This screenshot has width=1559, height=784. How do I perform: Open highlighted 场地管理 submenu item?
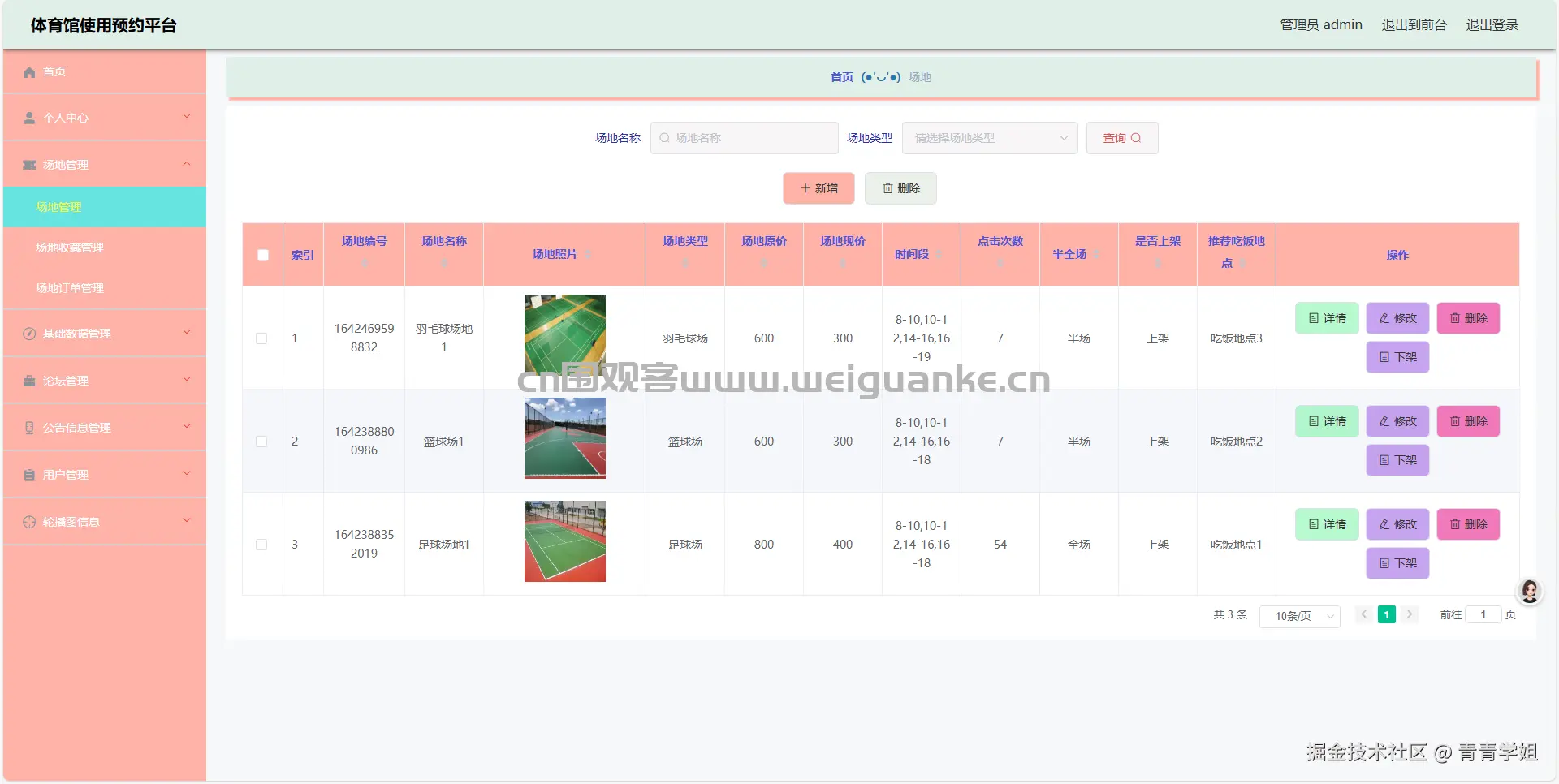pos(105,207)
